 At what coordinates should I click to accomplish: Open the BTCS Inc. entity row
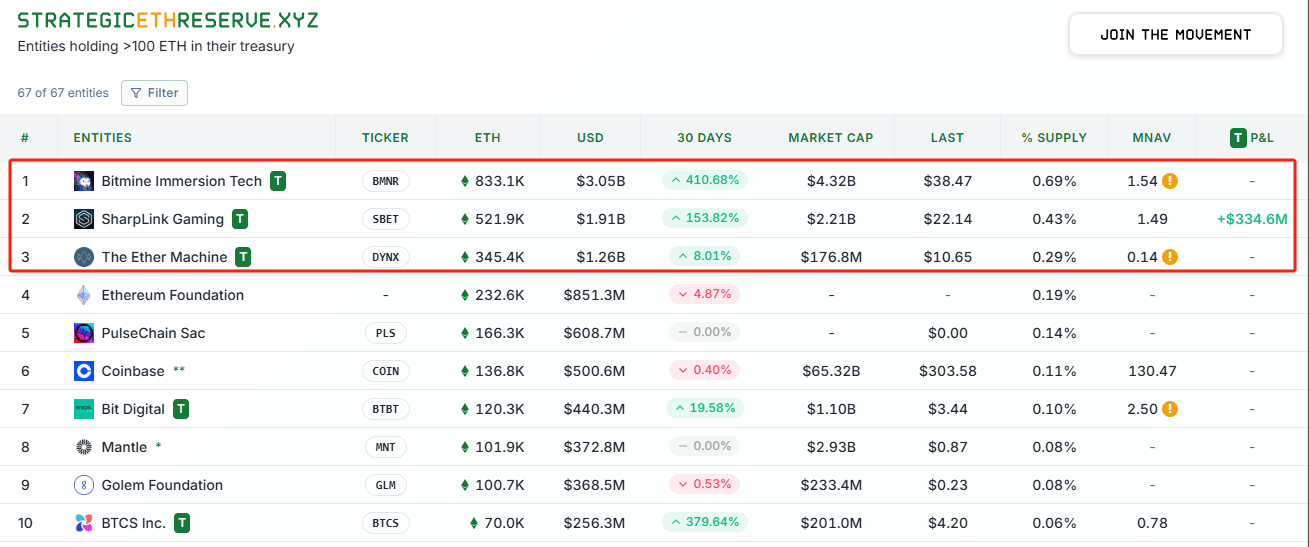[x=654, y=523]
